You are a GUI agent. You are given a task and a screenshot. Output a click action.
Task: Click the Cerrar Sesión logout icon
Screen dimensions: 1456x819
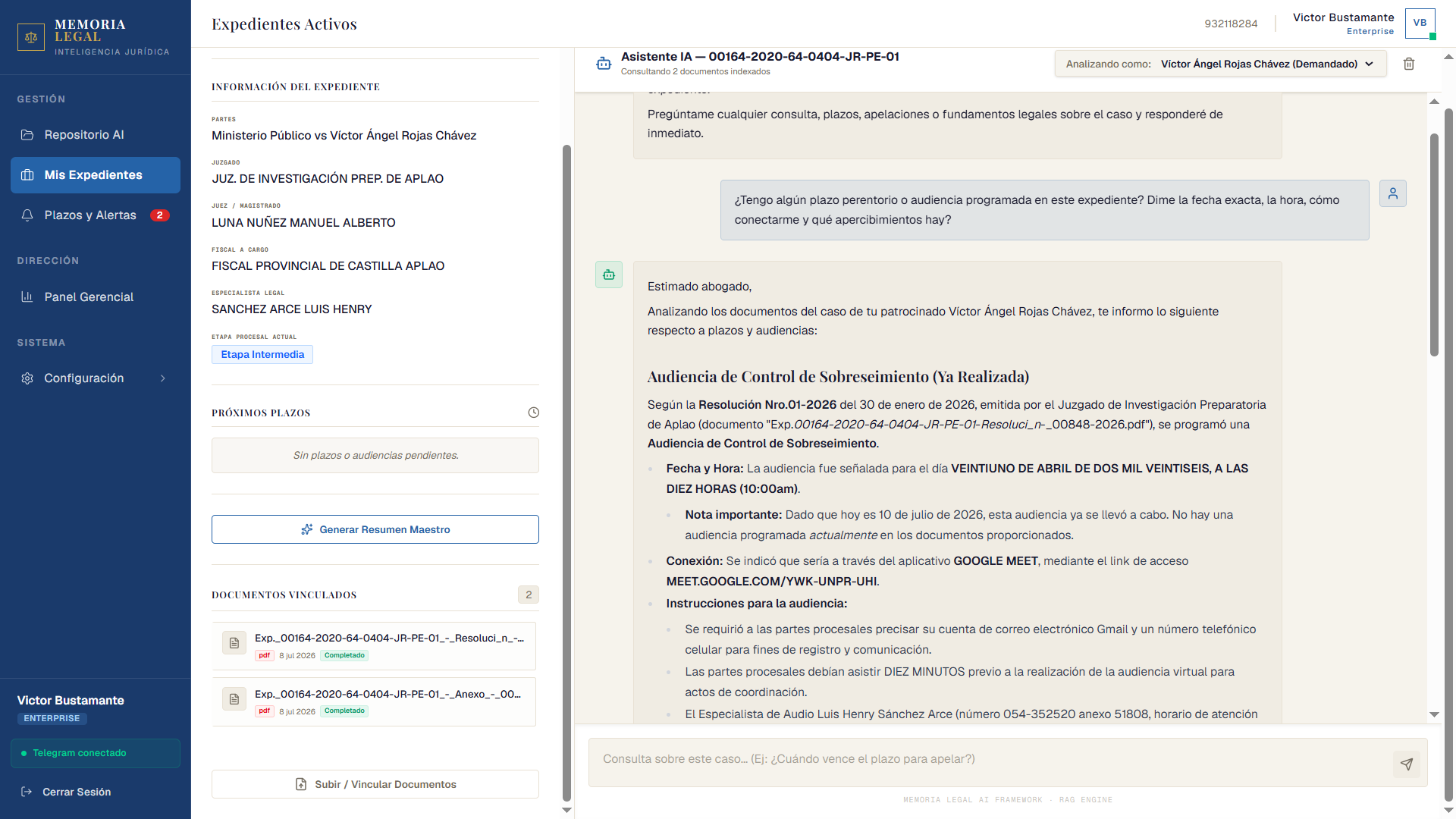pyautogui.click(x=27, y=792)
